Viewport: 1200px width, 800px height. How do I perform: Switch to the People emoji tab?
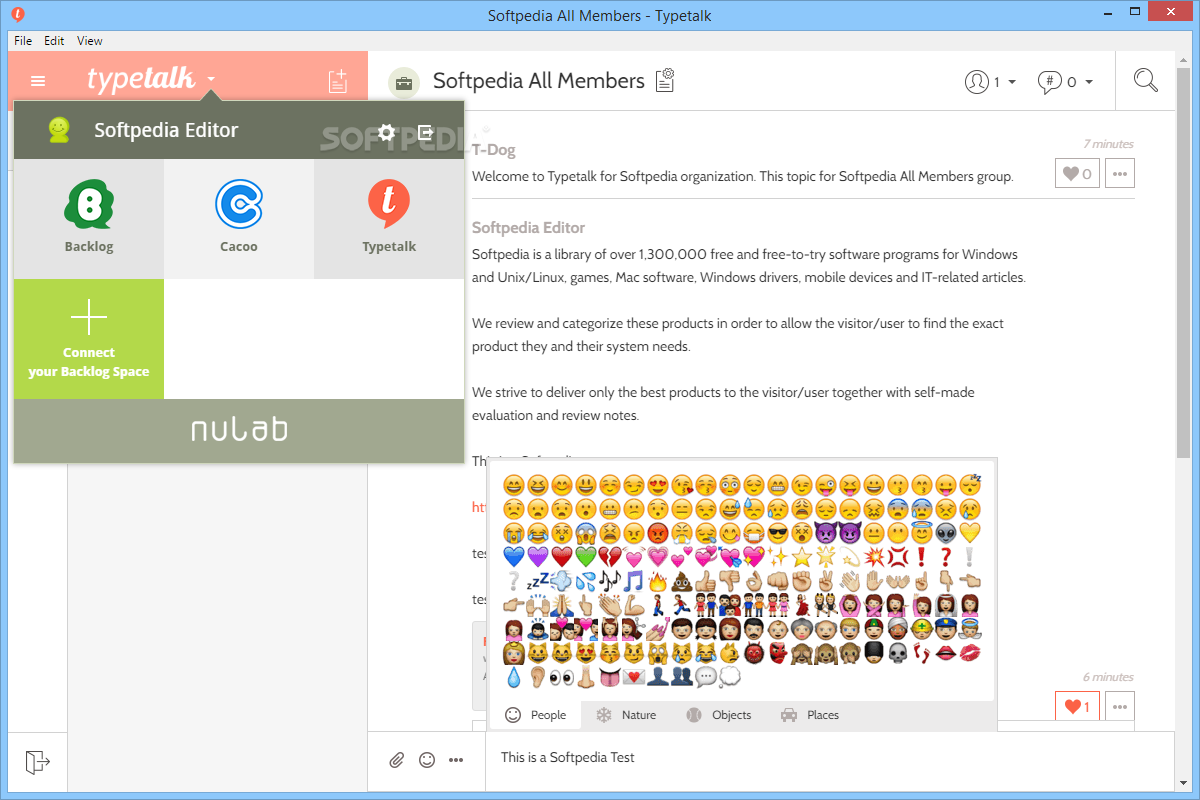[x=536, y=715]
